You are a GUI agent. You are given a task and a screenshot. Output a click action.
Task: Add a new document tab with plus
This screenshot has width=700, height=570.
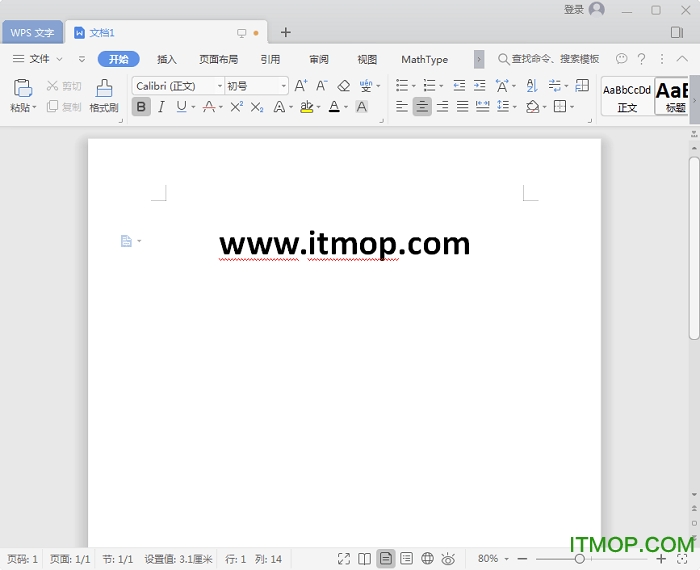(x=286, y=32)
